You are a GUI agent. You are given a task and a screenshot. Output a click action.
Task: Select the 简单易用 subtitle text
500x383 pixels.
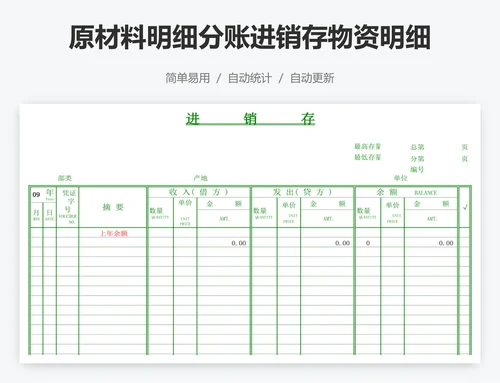188,78
